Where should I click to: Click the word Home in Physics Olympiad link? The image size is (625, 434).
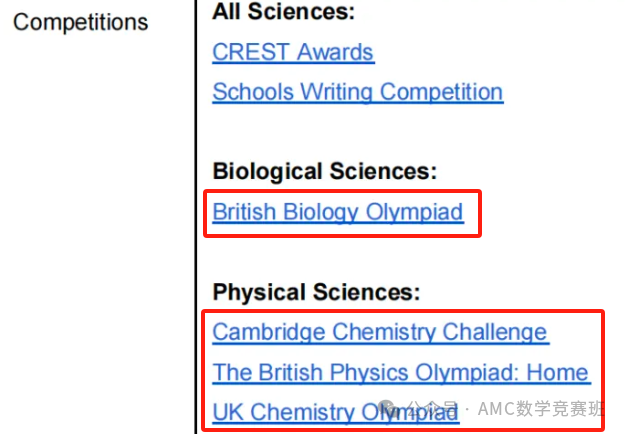click(557, 372)
